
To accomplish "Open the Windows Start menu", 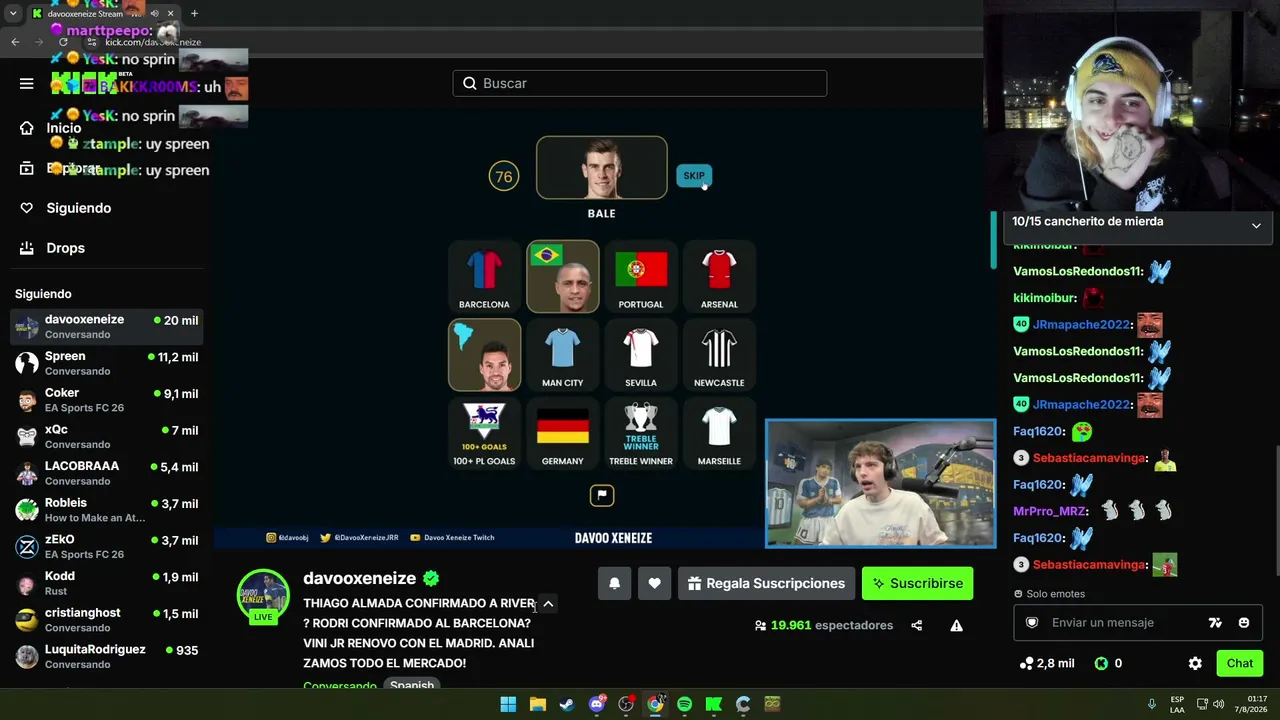I will click(x=508, y=704).
